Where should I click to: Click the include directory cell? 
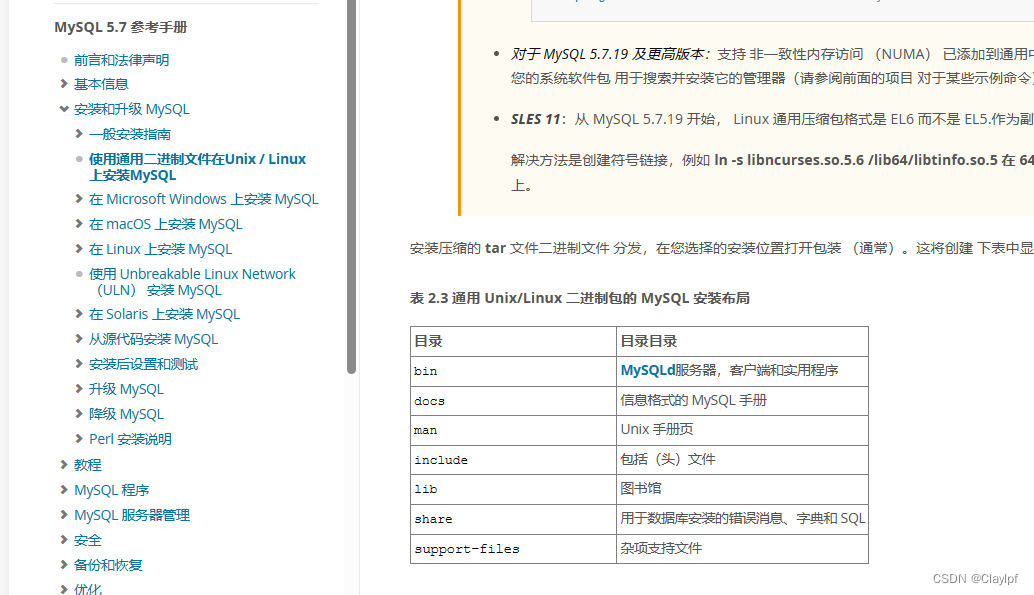tap(513, 460)
